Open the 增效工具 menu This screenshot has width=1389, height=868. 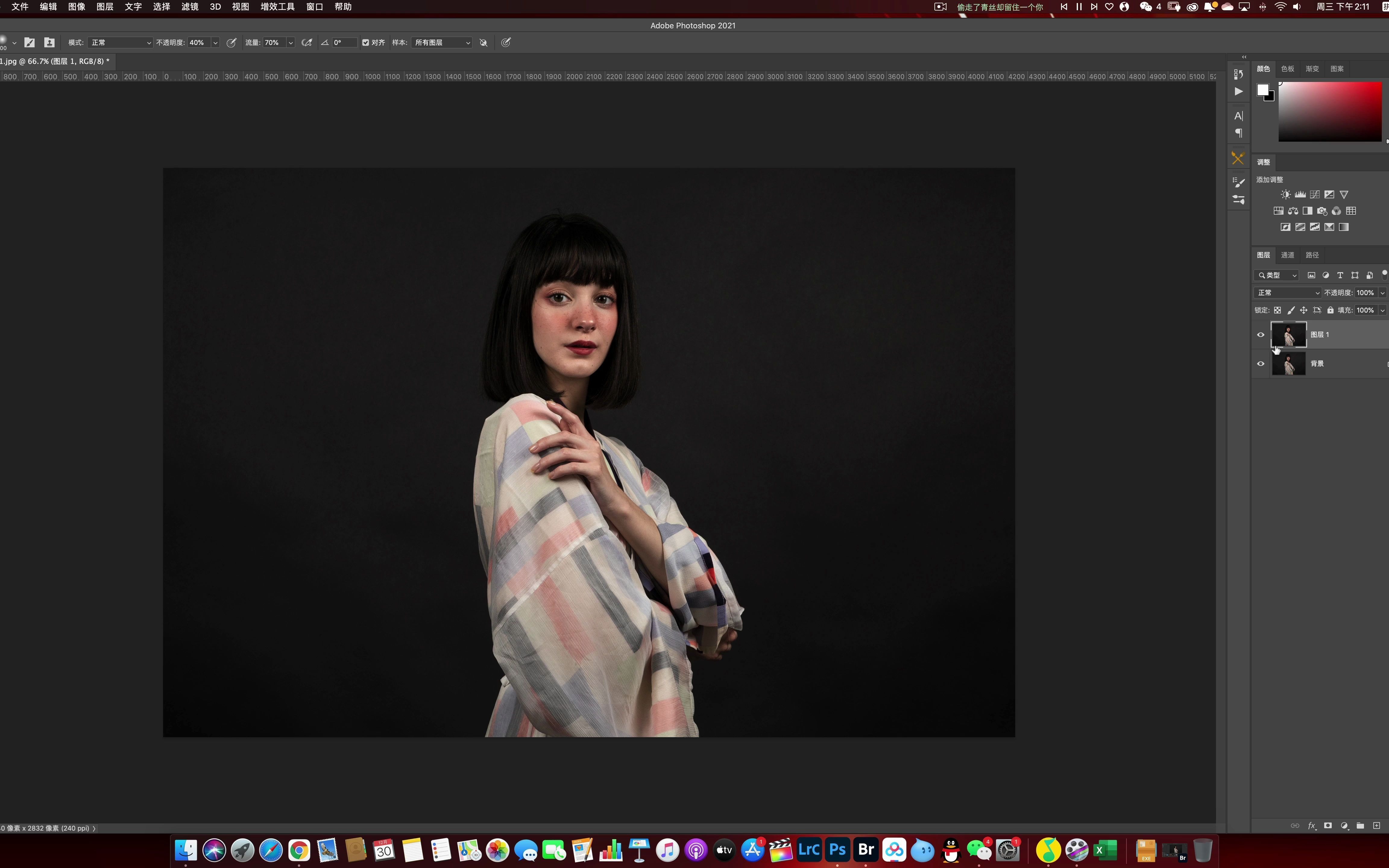277,7
